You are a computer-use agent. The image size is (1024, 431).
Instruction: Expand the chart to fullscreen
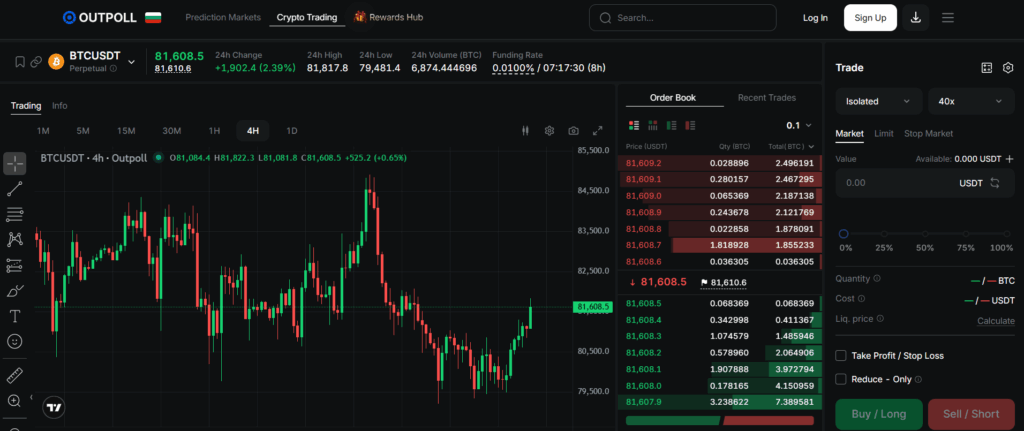pyautogui.click(x=597, y=131)
